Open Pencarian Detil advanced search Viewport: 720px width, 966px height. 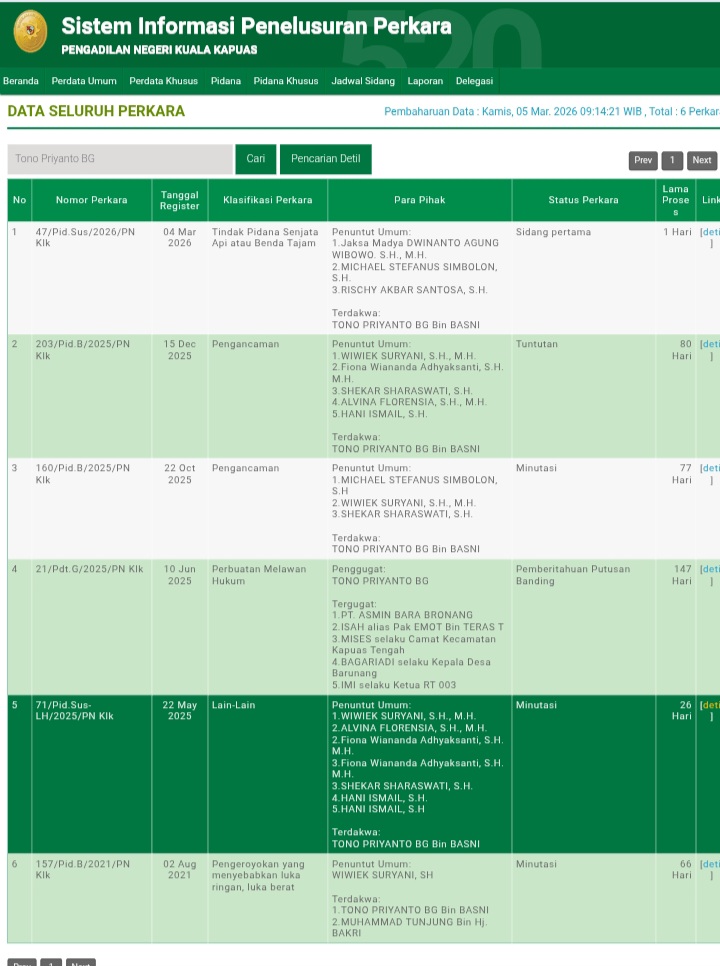pos(325,159)
